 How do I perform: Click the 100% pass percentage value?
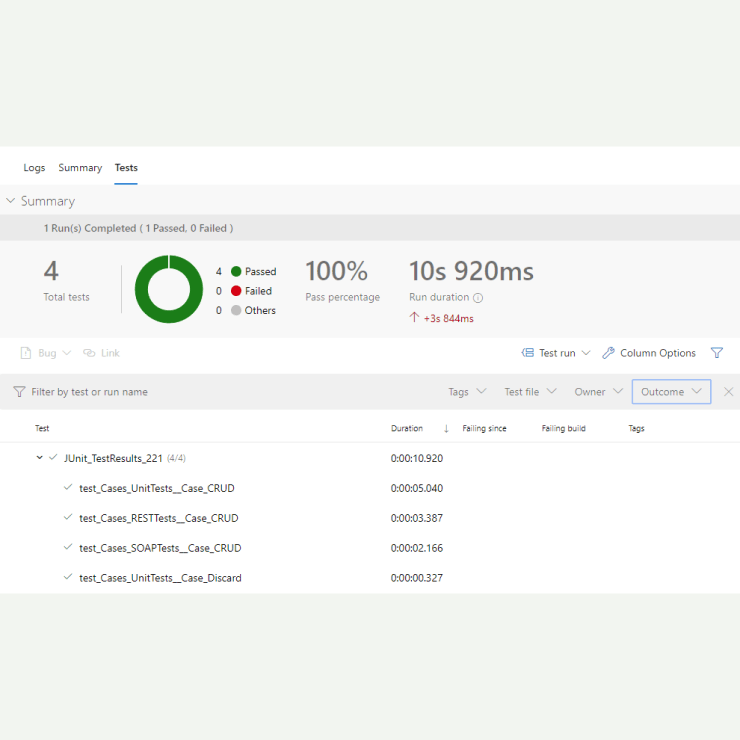(336, 271)
